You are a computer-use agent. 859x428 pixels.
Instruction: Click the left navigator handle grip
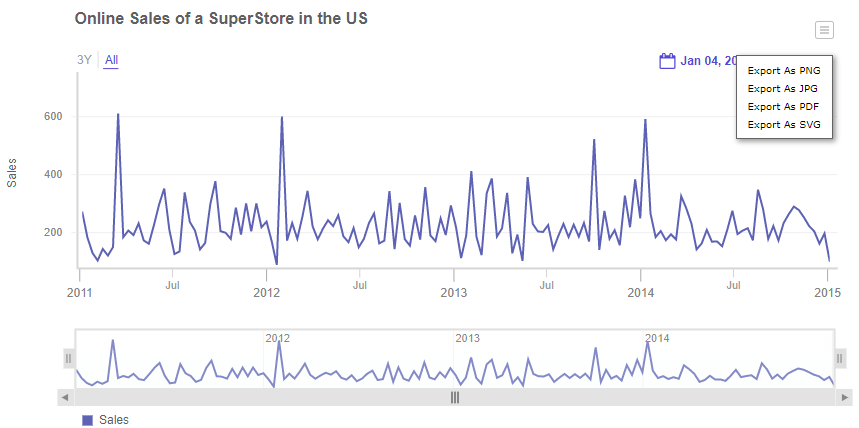pyautogui.click(x=69, y=357)
